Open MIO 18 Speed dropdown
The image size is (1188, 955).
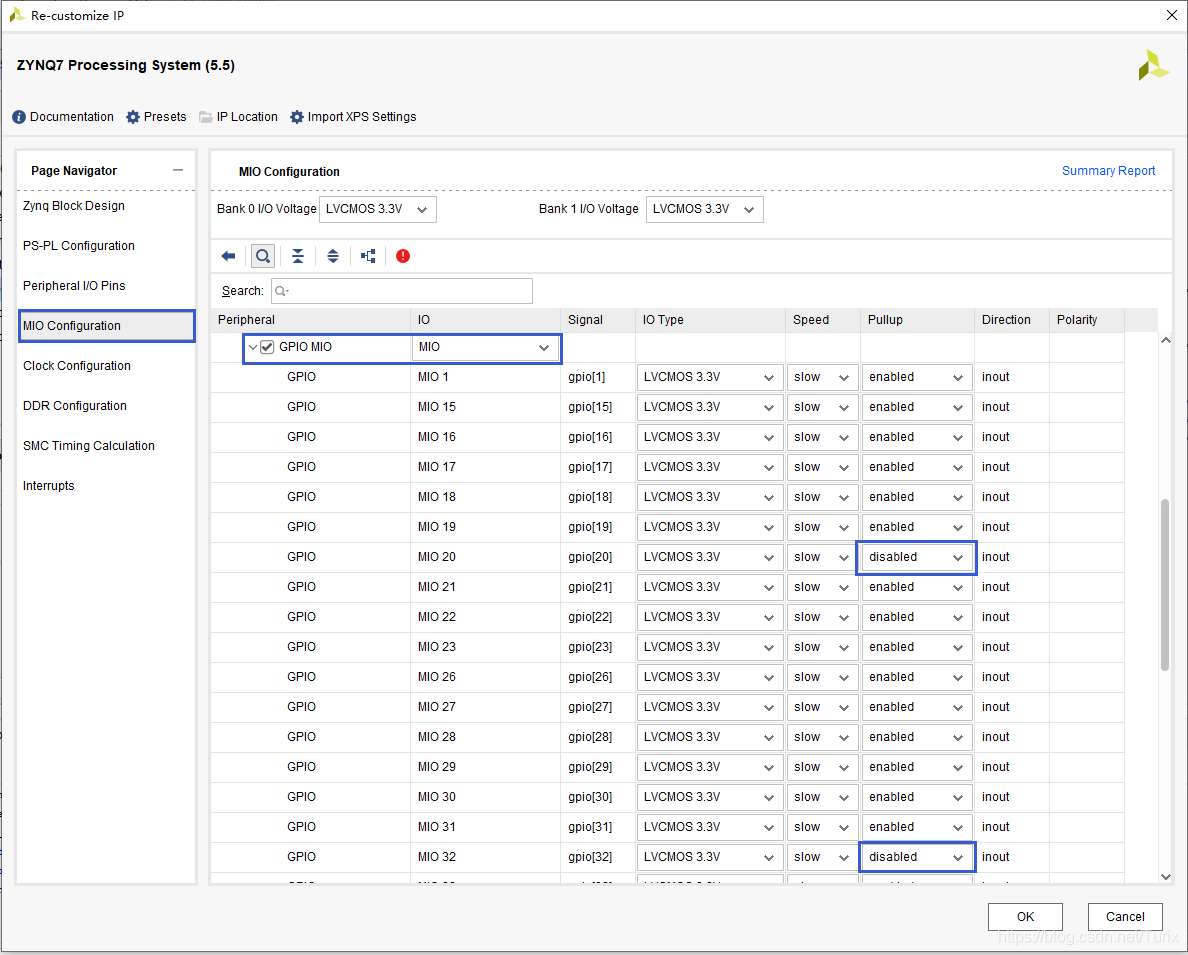click(x=822, y=497)
